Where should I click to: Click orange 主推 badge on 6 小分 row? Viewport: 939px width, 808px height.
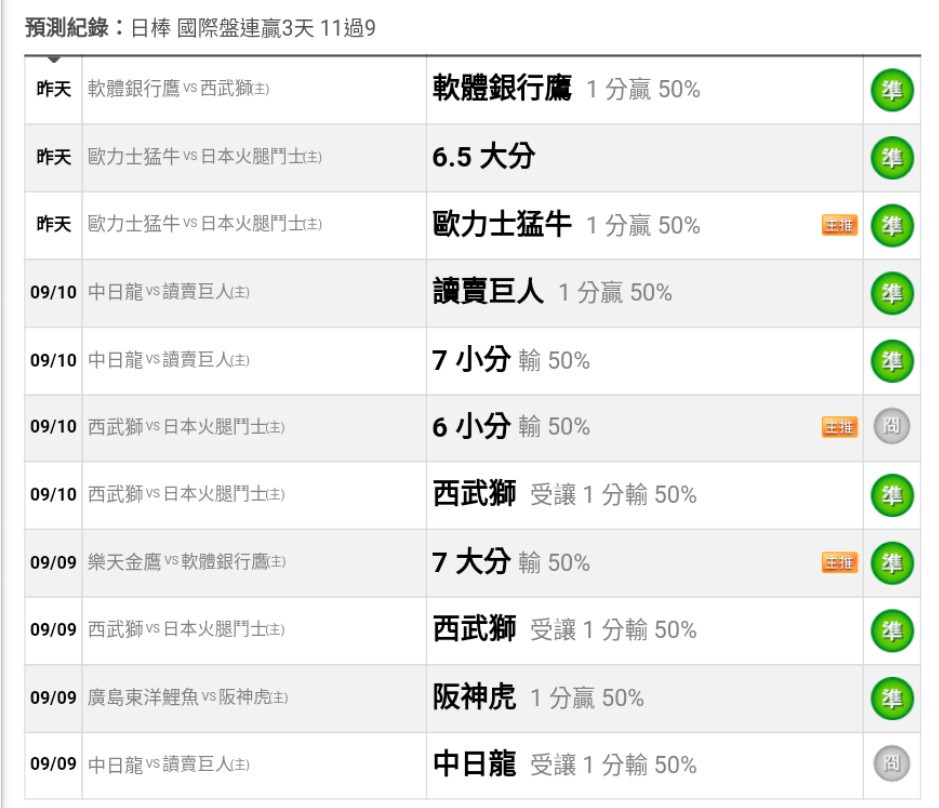coord(839,427)
